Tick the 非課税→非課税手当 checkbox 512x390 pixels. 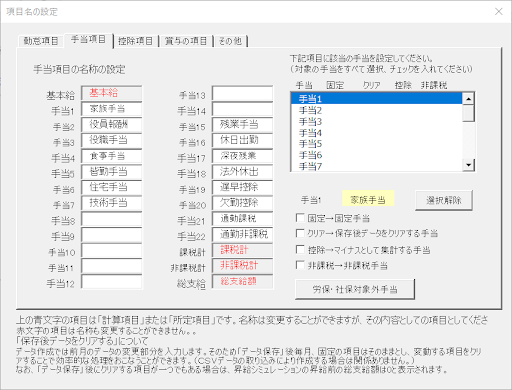(x=300, y=265)
